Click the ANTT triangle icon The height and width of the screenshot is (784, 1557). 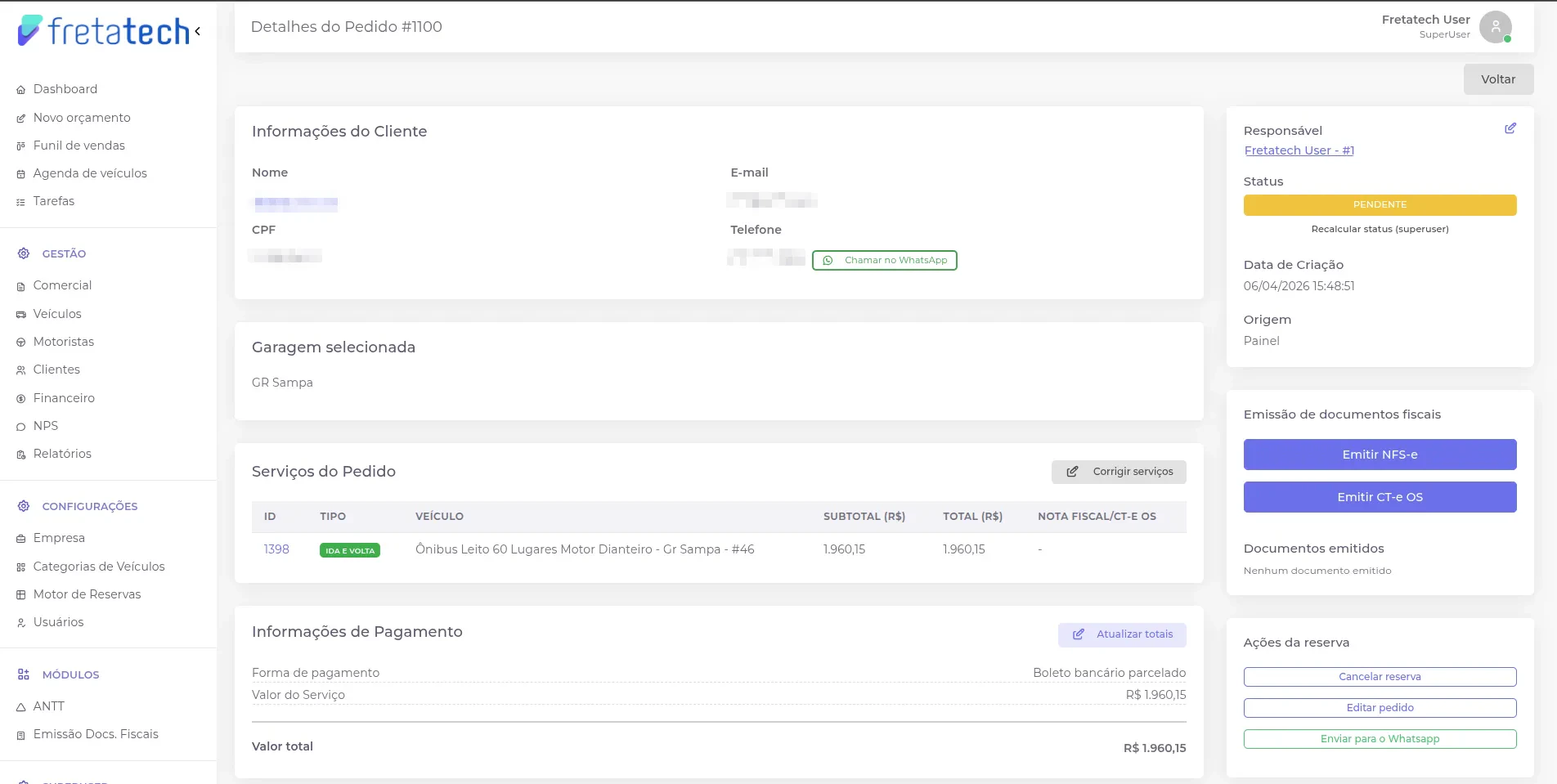[x=21, y=707]
